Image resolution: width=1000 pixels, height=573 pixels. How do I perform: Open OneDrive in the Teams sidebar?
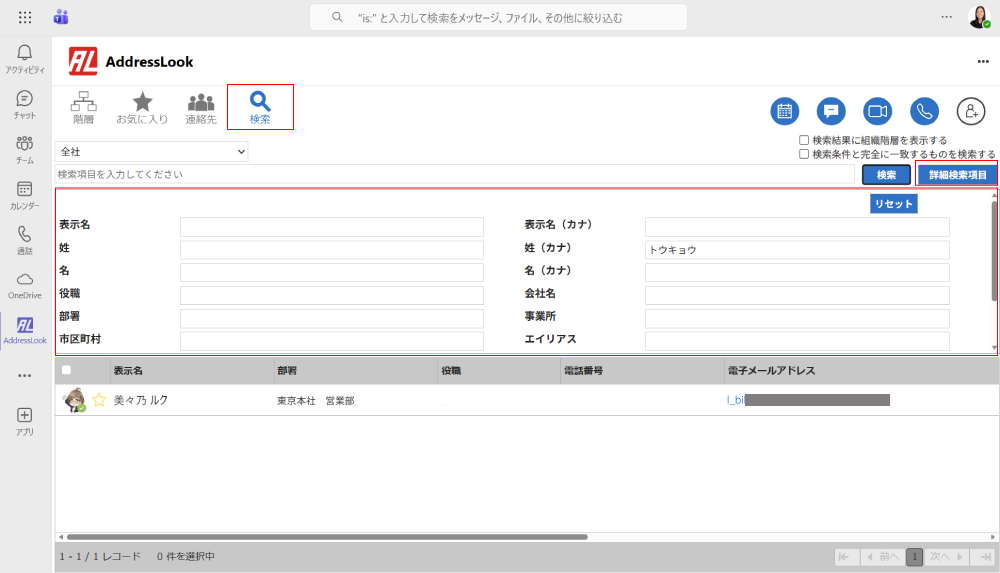click(x=25, y=285)
